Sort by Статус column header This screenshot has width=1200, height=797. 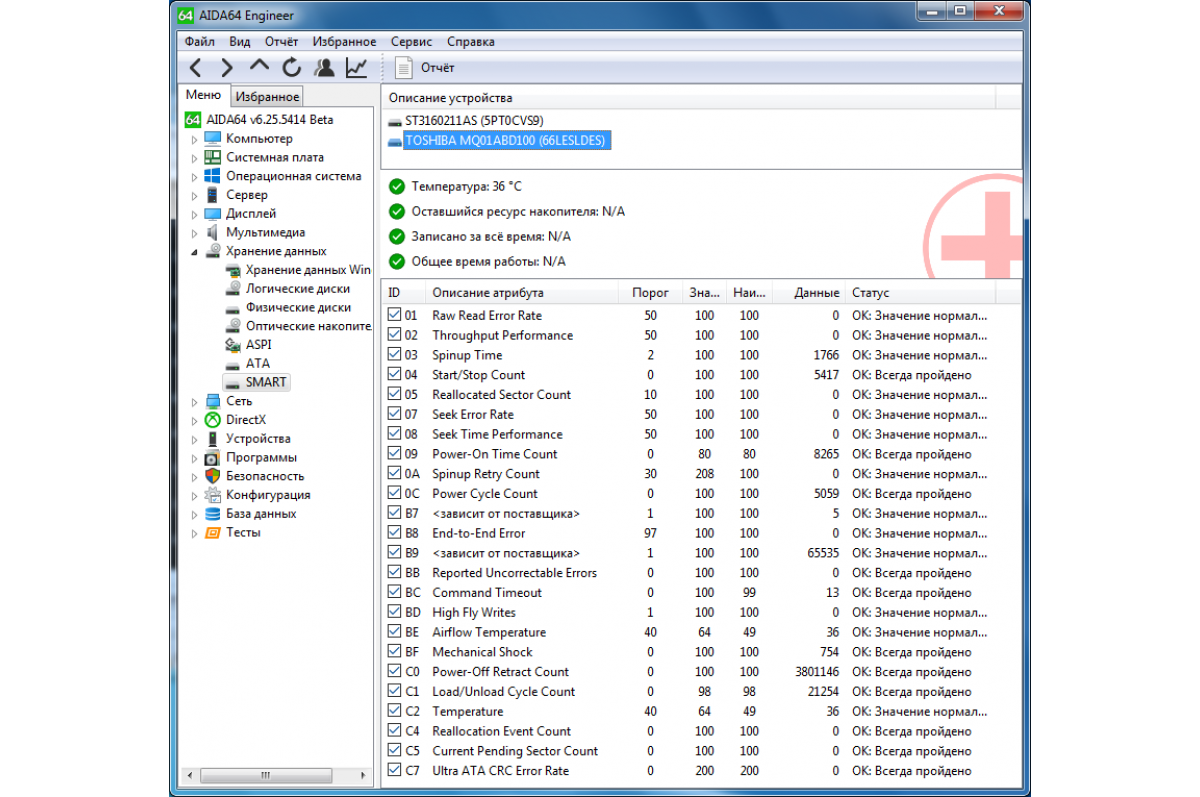coord(920,293)
